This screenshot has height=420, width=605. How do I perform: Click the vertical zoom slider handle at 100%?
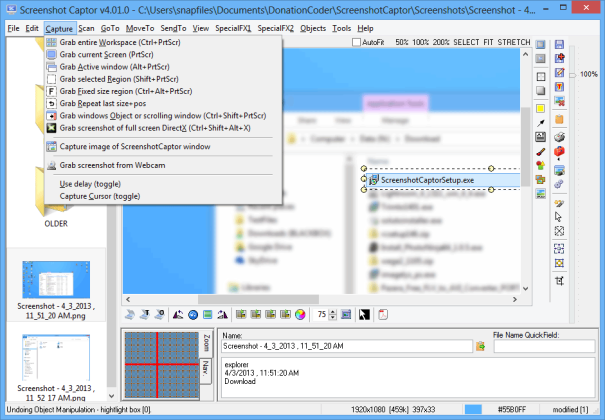pos(573,75)
